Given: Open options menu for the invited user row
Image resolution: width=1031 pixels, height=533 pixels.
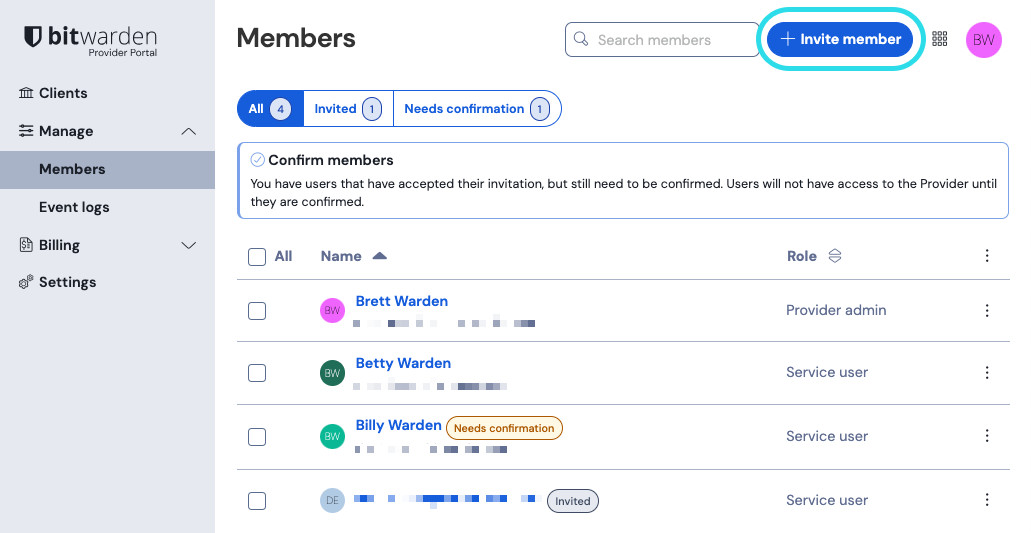Looking at the screenshot, I should (x=986, y=500).
